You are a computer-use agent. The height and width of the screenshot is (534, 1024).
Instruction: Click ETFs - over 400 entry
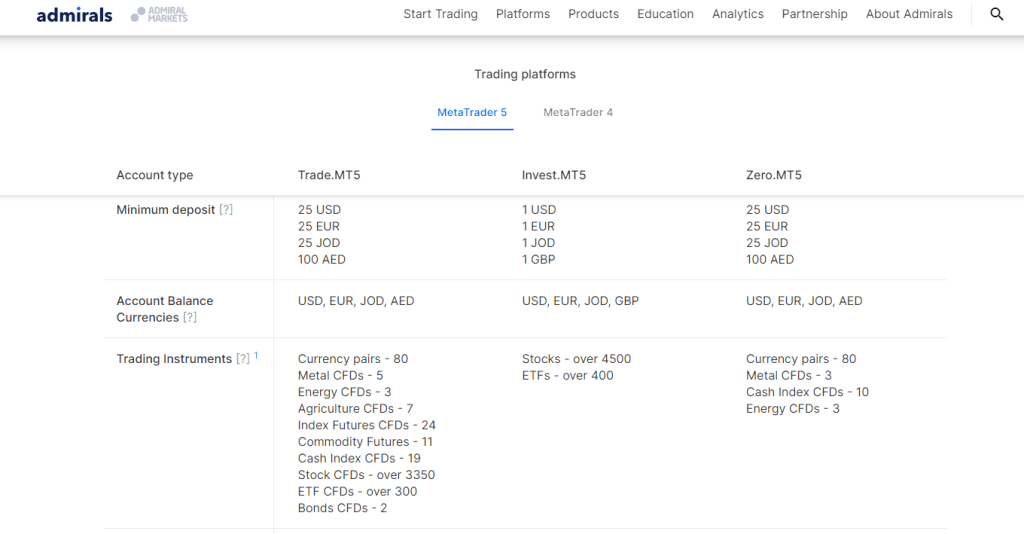(x=568, y=375)
